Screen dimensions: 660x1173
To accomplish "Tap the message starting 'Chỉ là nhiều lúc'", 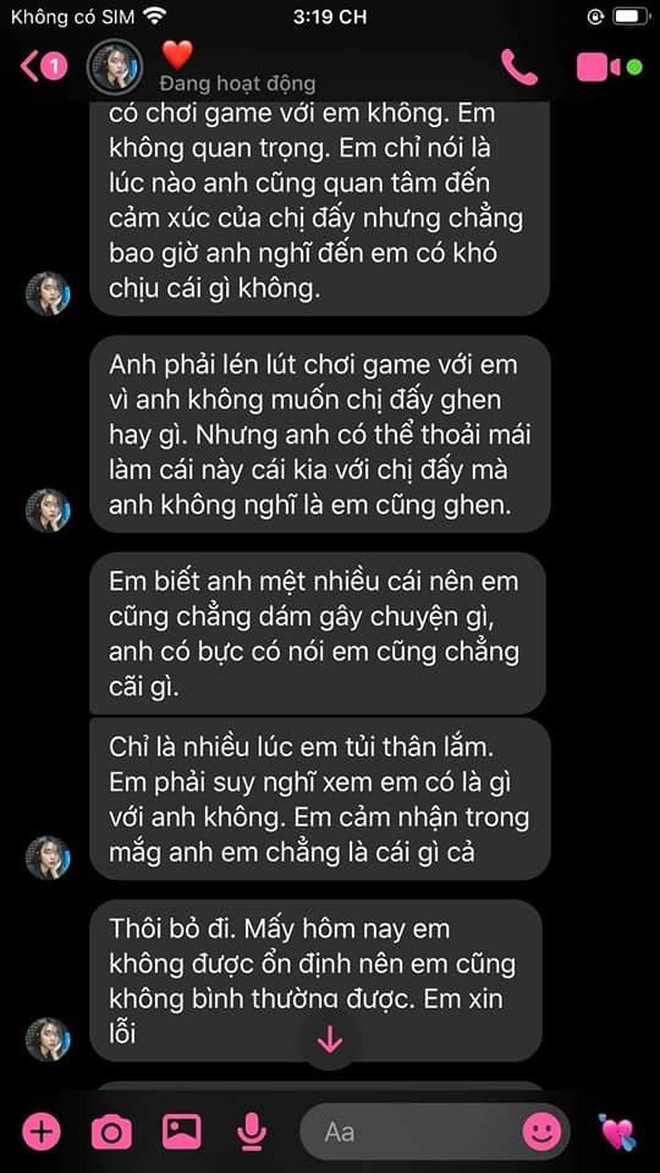I will click(320, 799).
